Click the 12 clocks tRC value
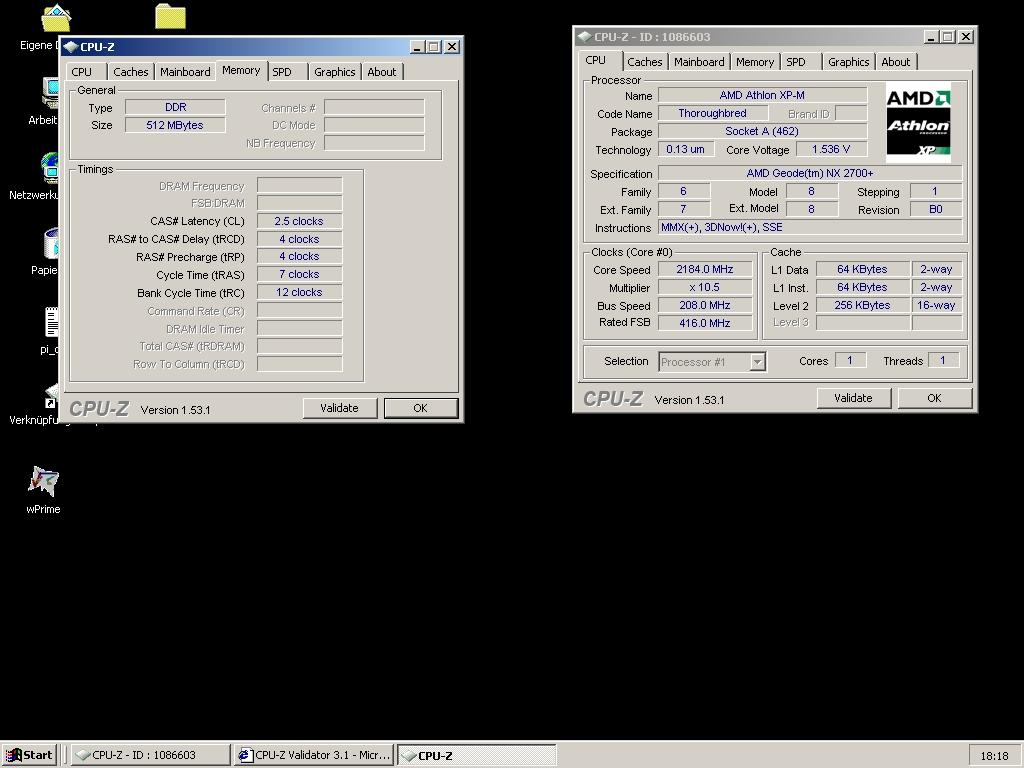The image size is (1024, 768). point(299,293)
